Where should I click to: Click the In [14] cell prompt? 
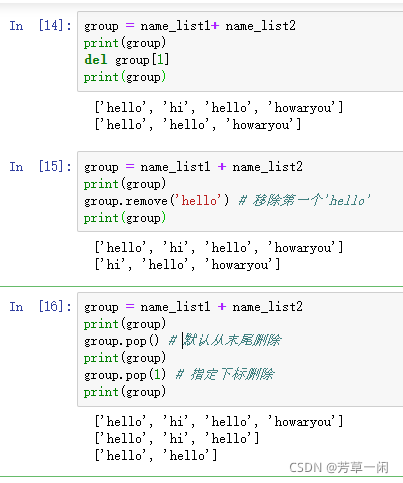click(x=40, y=26)
